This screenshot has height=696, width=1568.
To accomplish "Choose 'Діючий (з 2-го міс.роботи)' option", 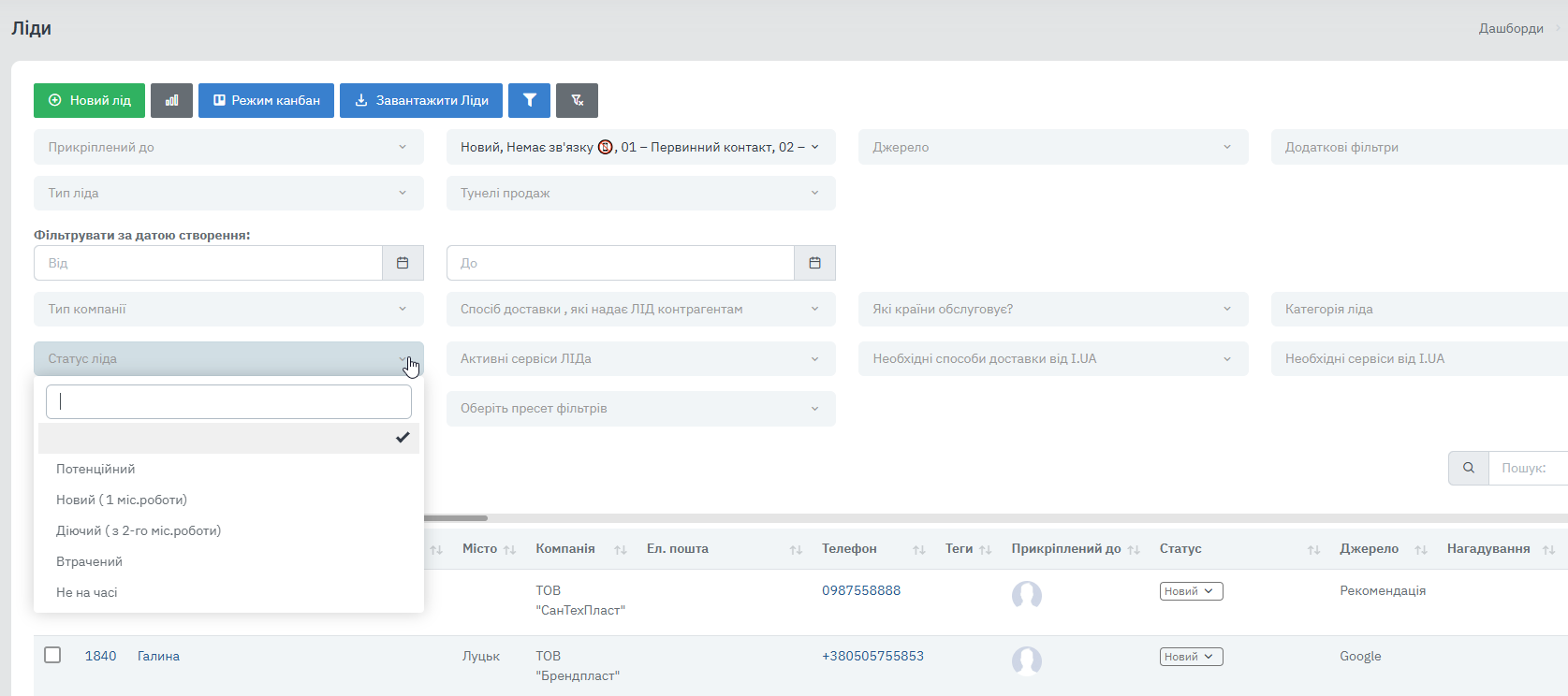I will point(228,530).
